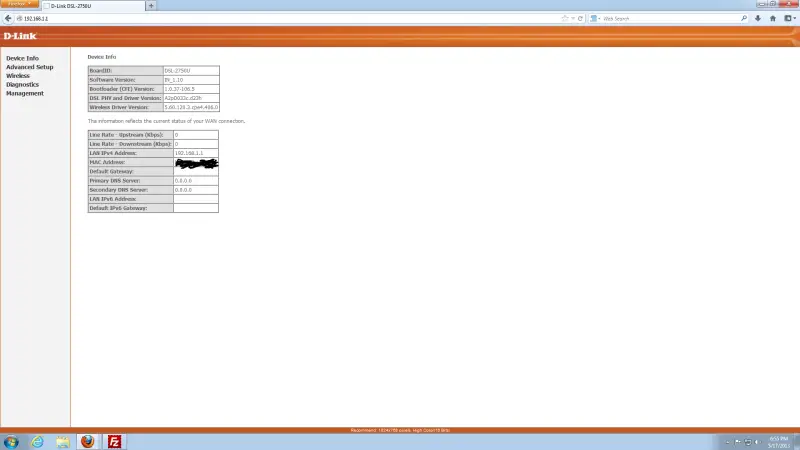The image size is (800, 450).
Task: Open Advanced Setup in the sidebar
Action: click(30, 67)
